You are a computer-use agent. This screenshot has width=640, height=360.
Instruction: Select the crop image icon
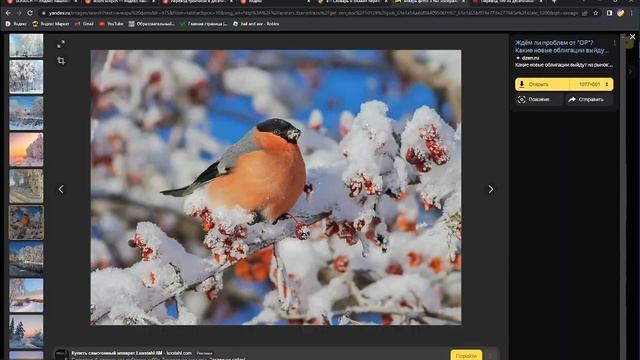(61, 61)
